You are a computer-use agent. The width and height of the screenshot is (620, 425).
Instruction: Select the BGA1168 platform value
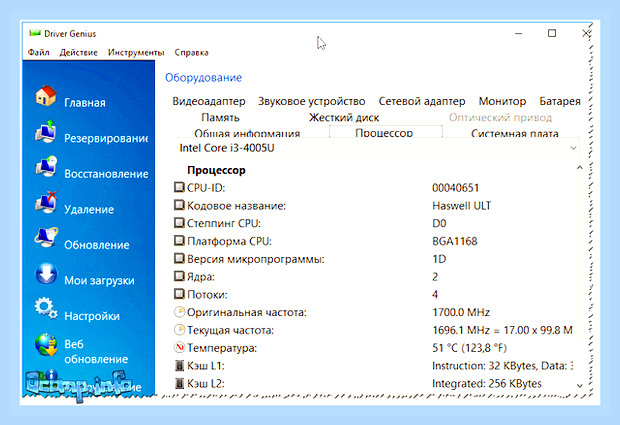(455, 241)
